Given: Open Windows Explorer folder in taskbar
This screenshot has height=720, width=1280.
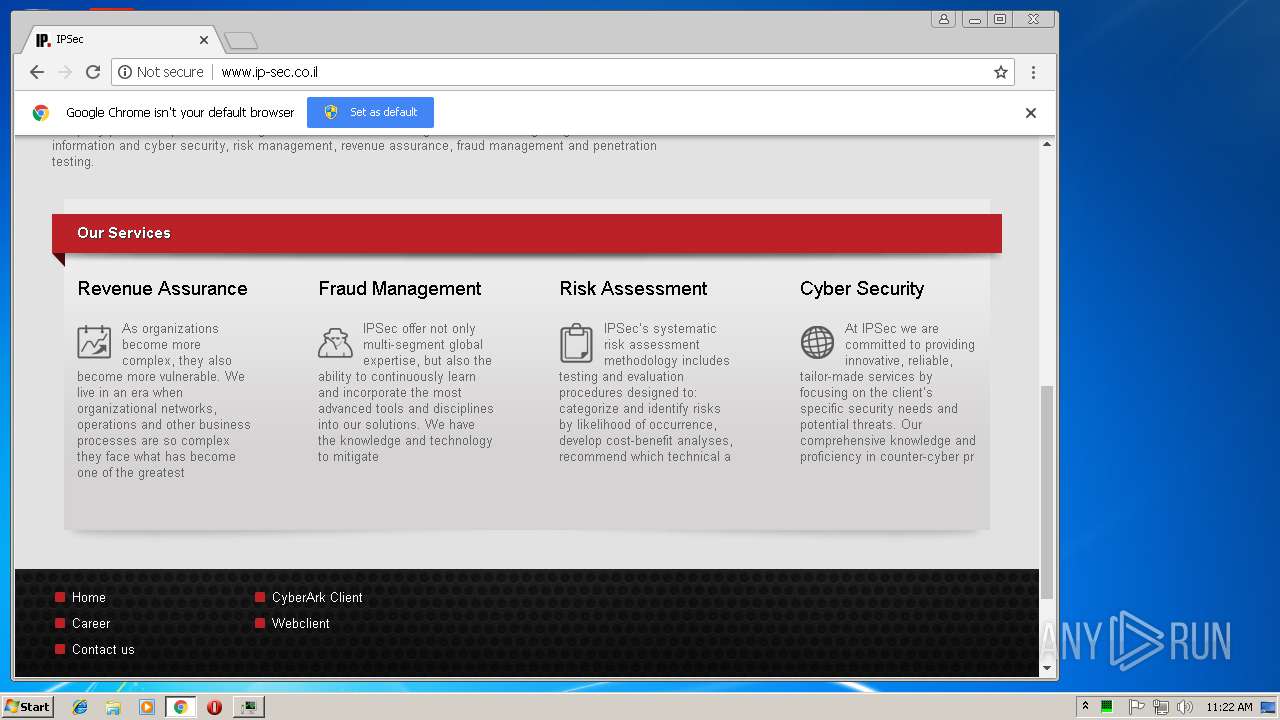Looking at the screenshot, I should point(113,707).
